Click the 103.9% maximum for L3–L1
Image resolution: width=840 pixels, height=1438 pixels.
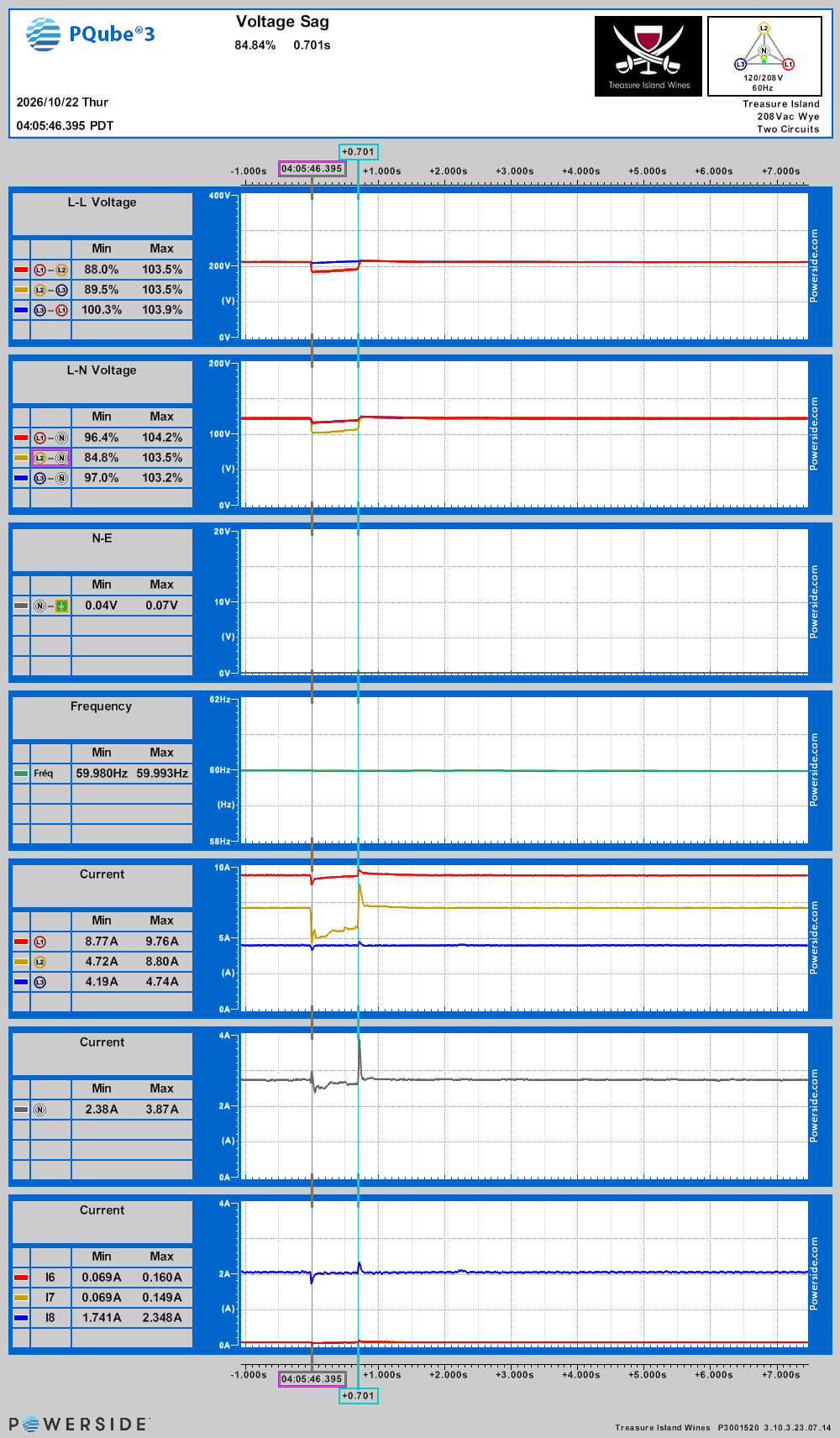tap(162, 310)
